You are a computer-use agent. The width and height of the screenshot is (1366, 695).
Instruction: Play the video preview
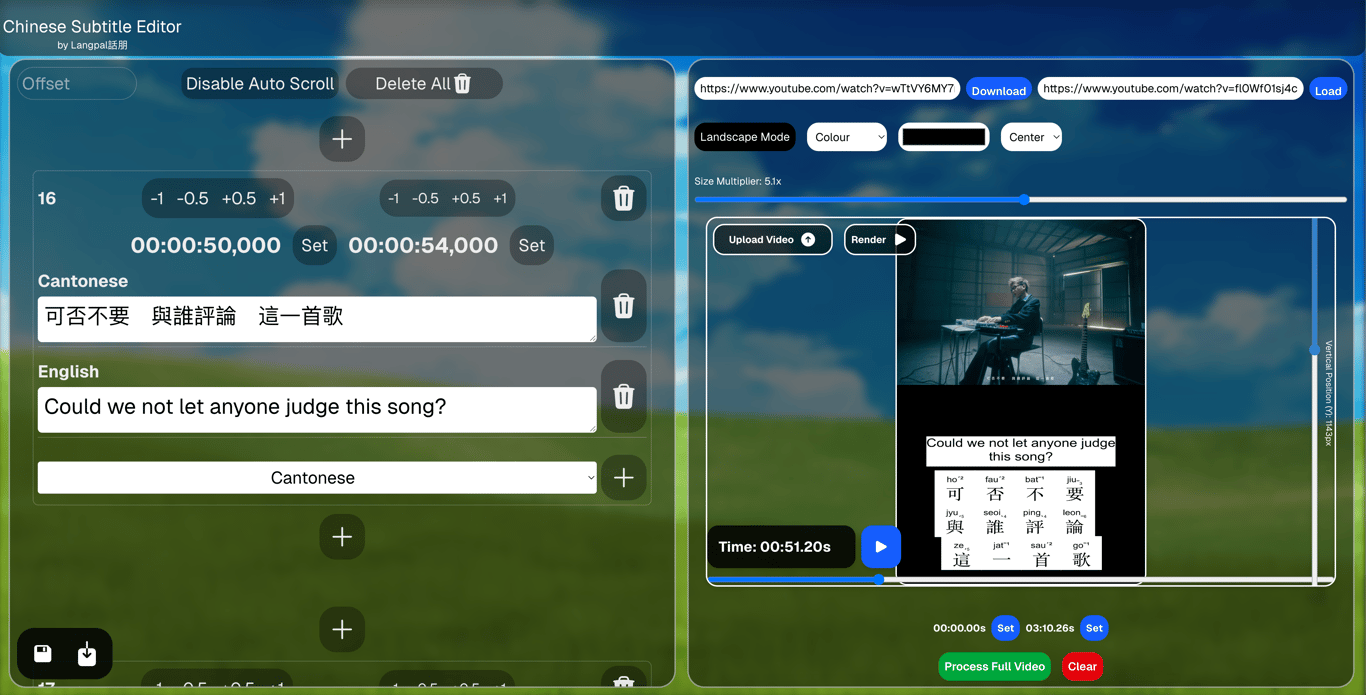881,547
